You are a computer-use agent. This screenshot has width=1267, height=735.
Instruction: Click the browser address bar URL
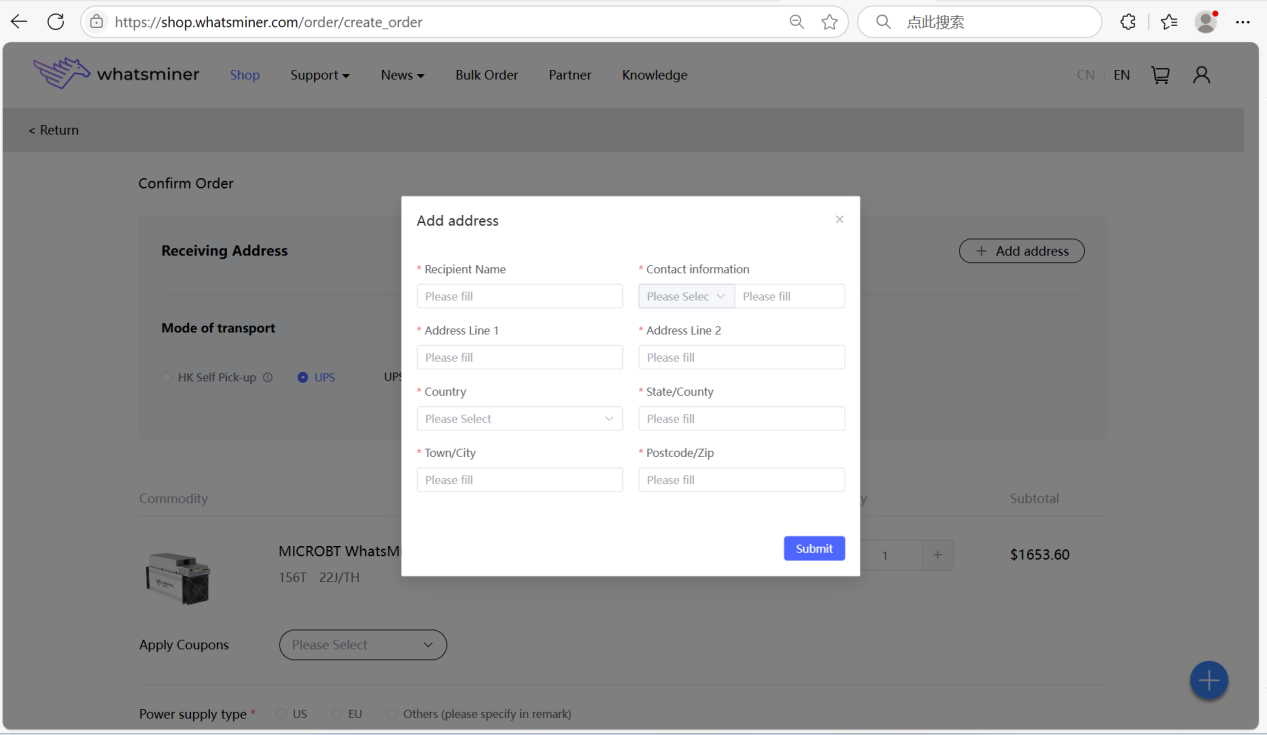pos(269,22)
